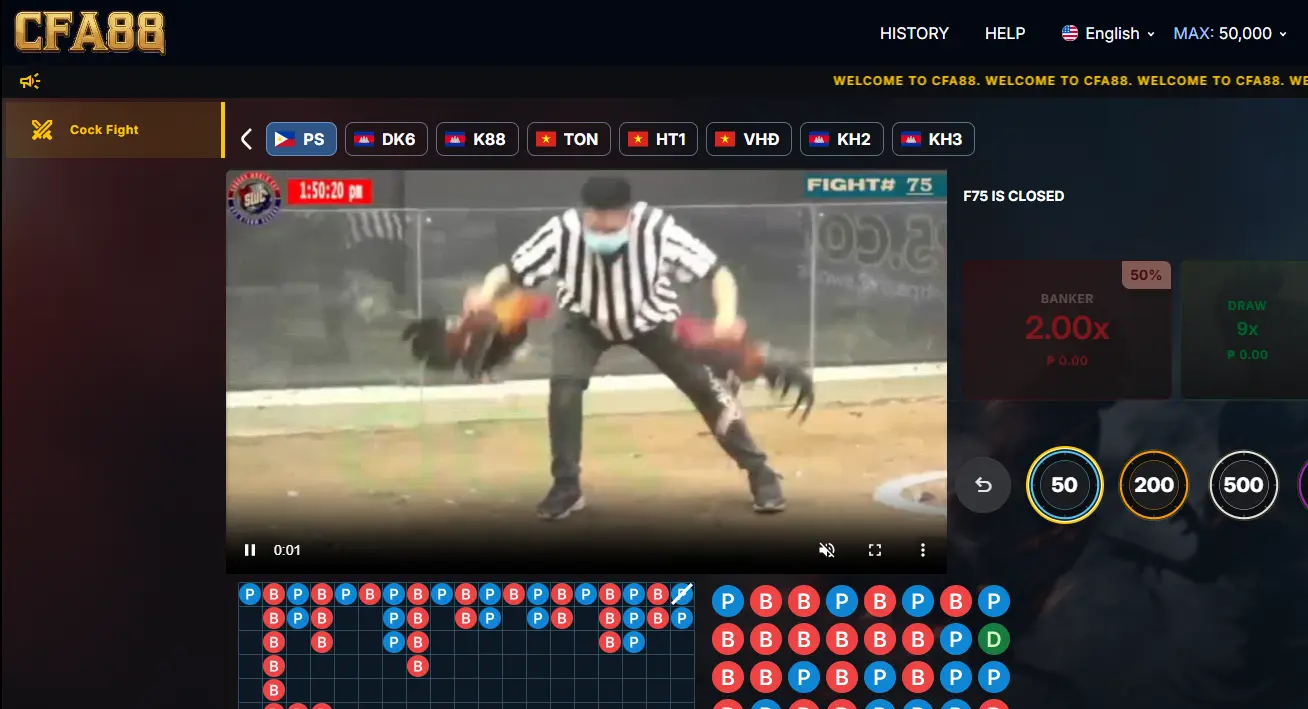
Task: Go back with the left chevron arrow
Action: (246, 139)
